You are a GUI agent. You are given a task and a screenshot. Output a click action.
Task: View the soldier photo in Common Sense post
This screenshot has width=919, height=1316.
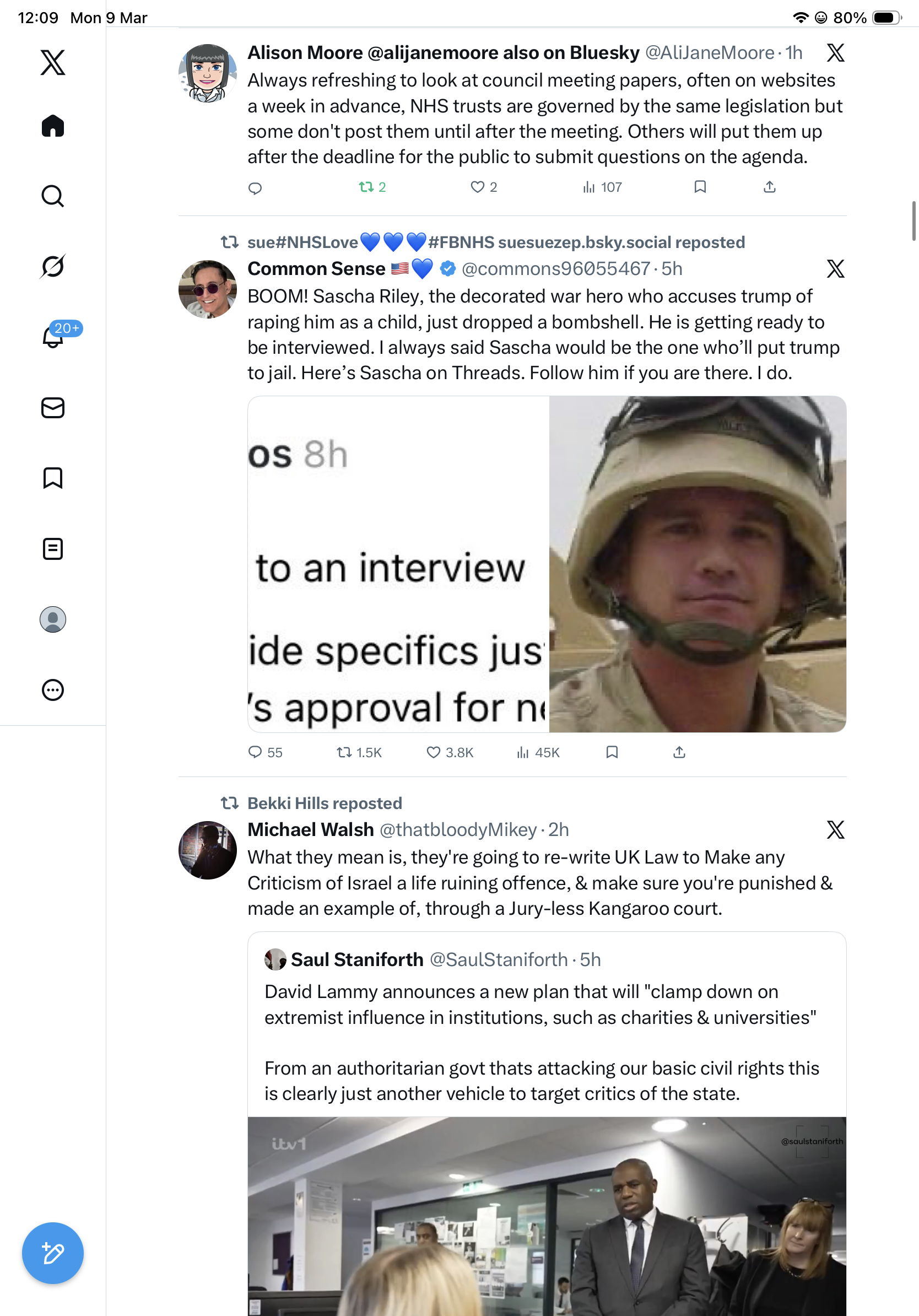[x=698, y=564]
